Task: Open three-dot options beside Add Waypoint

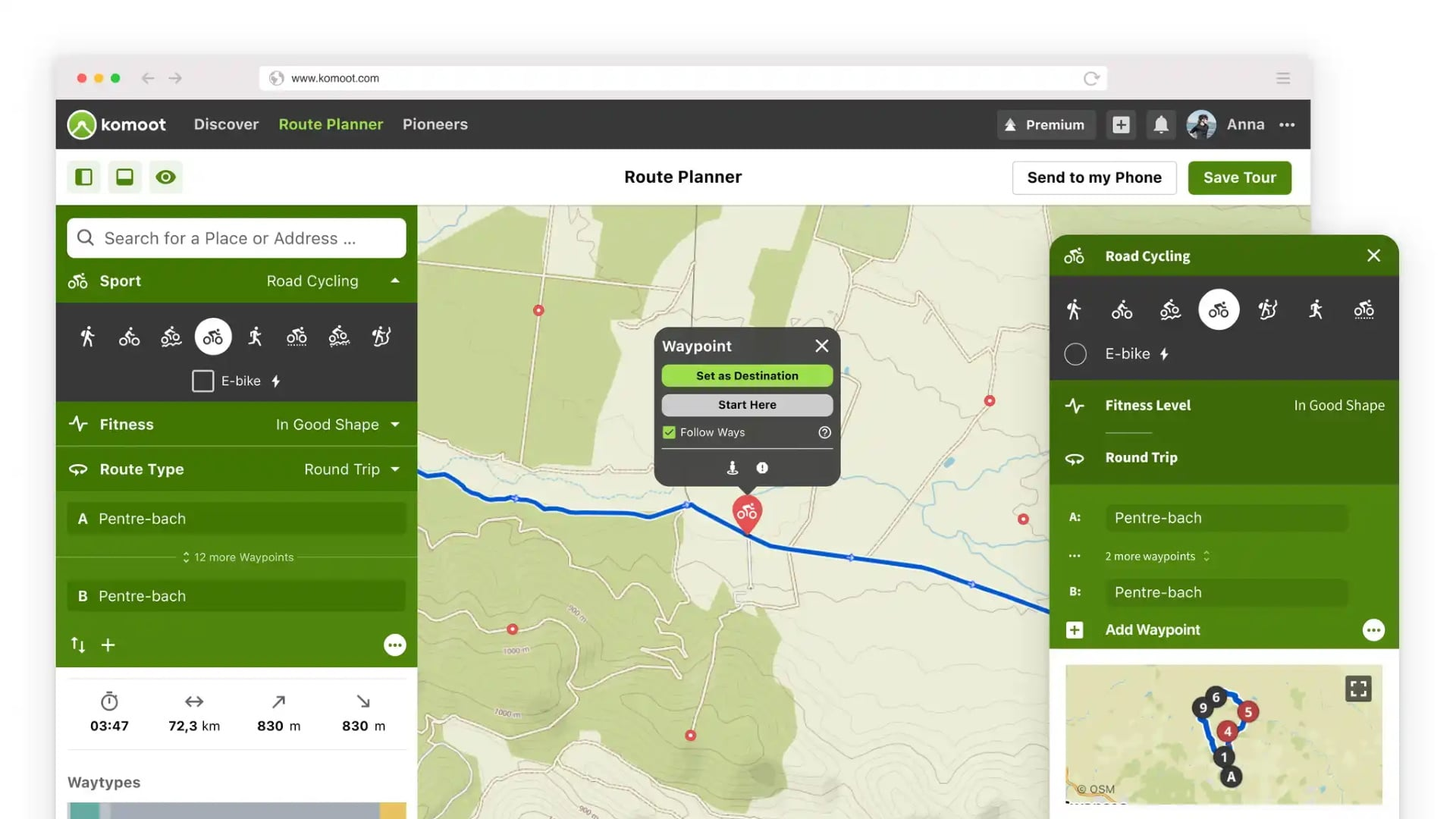Action: point(1373,630)
